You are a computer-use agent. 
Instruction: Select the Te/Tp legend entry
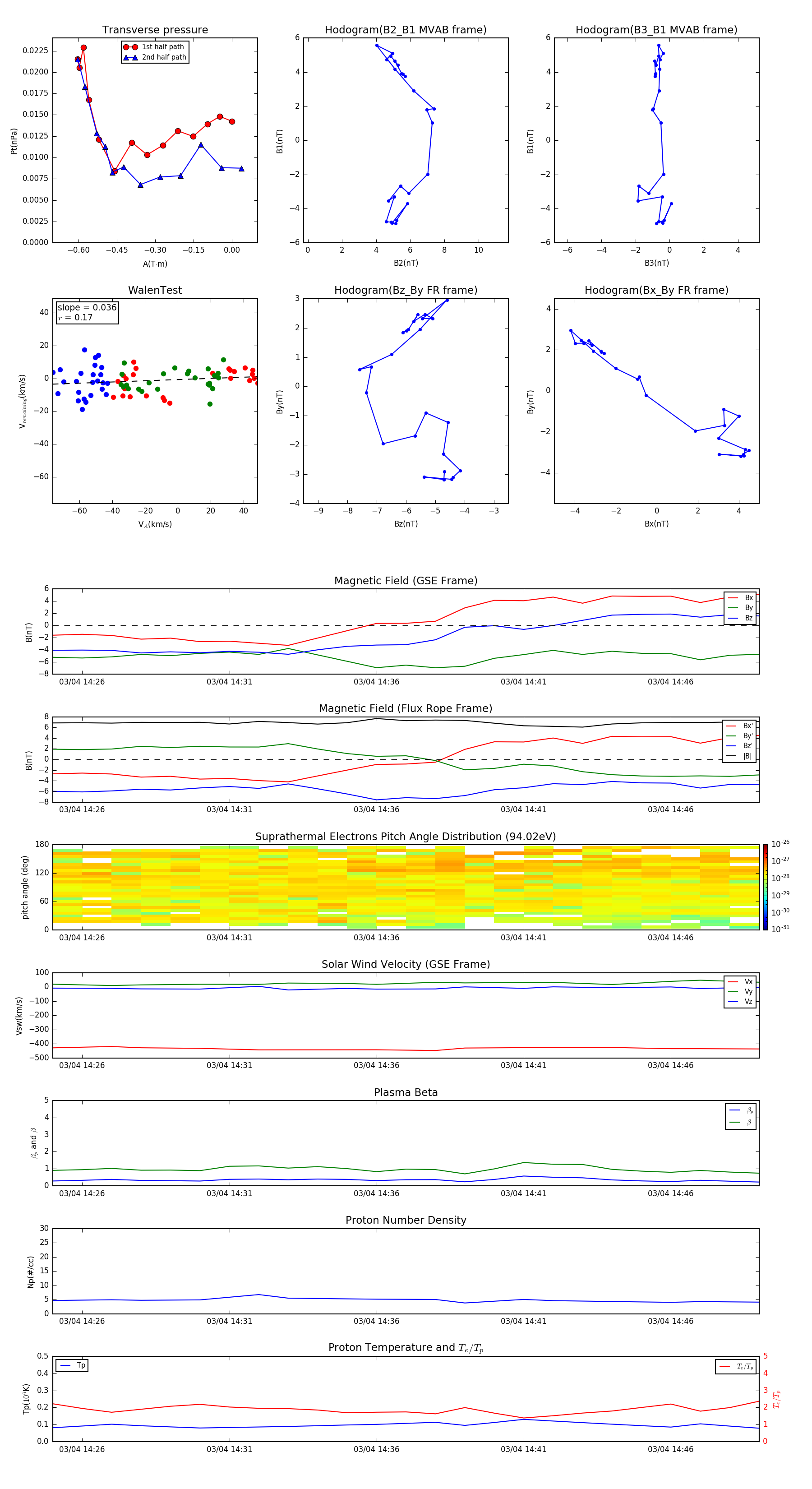tap(737, 1366)
